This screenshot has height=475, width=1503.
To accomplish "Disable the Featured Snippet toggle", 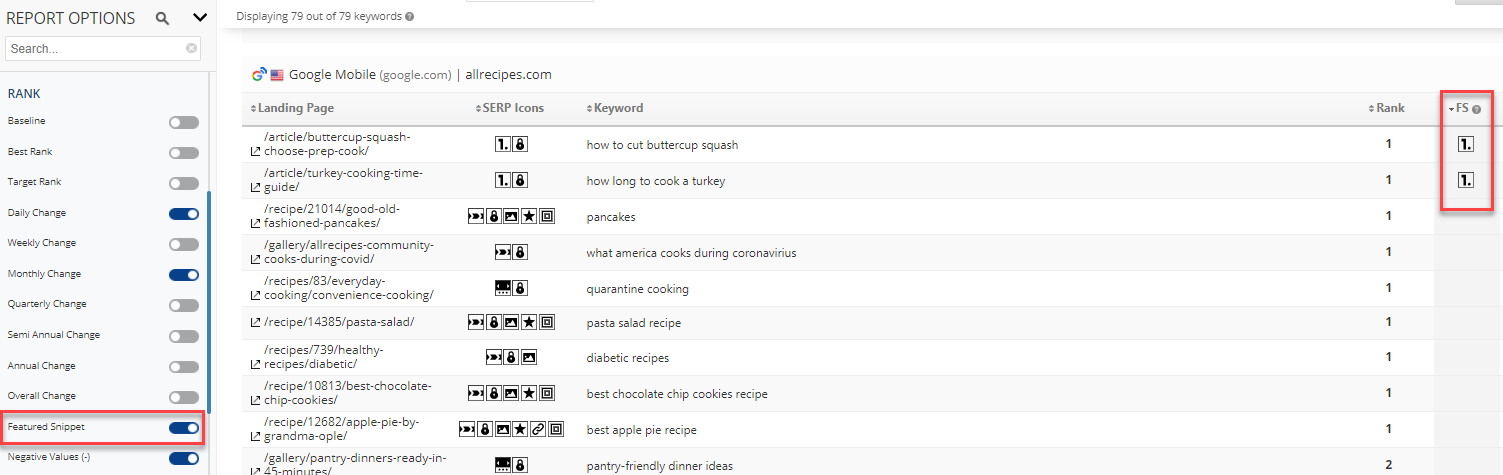I will [184, 428].
